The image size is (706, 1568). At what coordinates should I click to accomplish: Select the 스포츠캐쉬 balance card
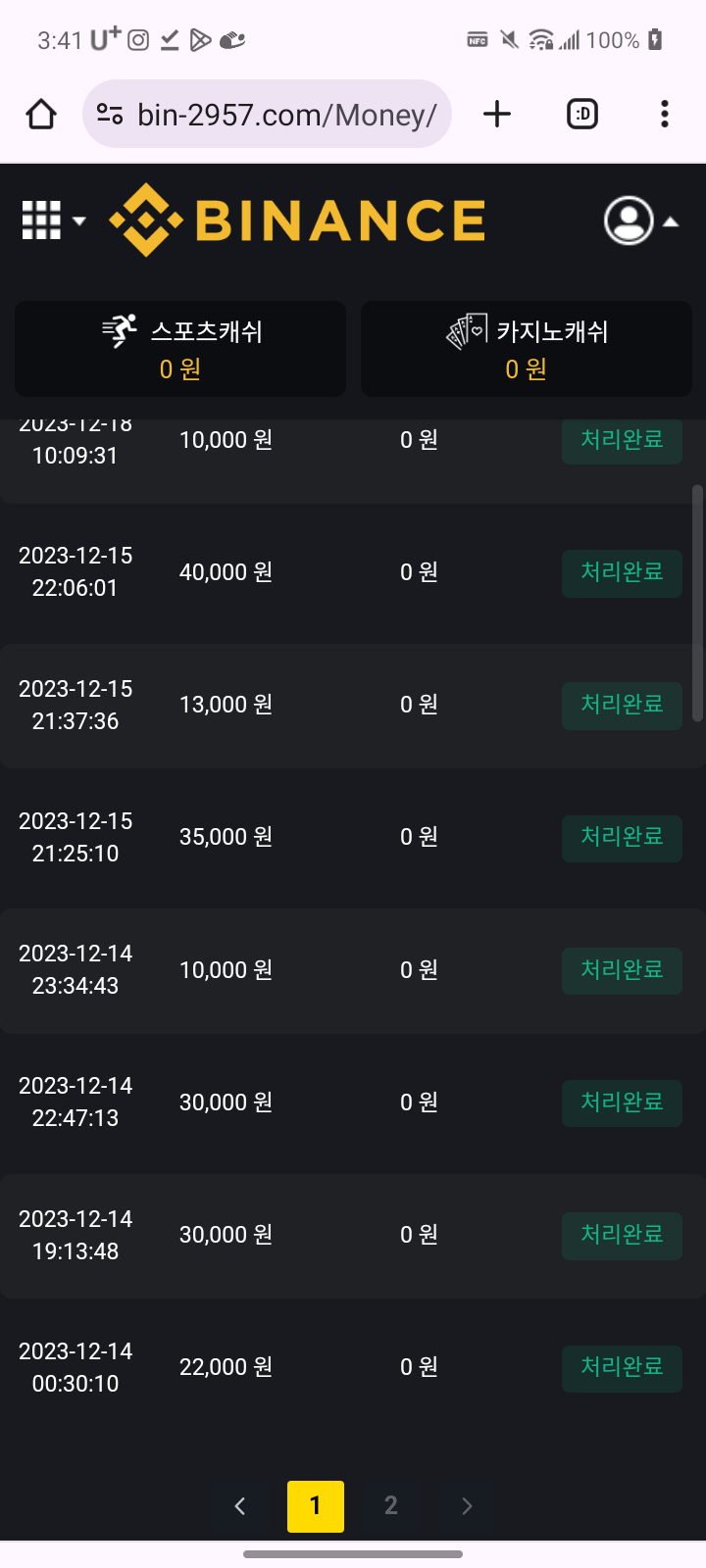point(180,349)
